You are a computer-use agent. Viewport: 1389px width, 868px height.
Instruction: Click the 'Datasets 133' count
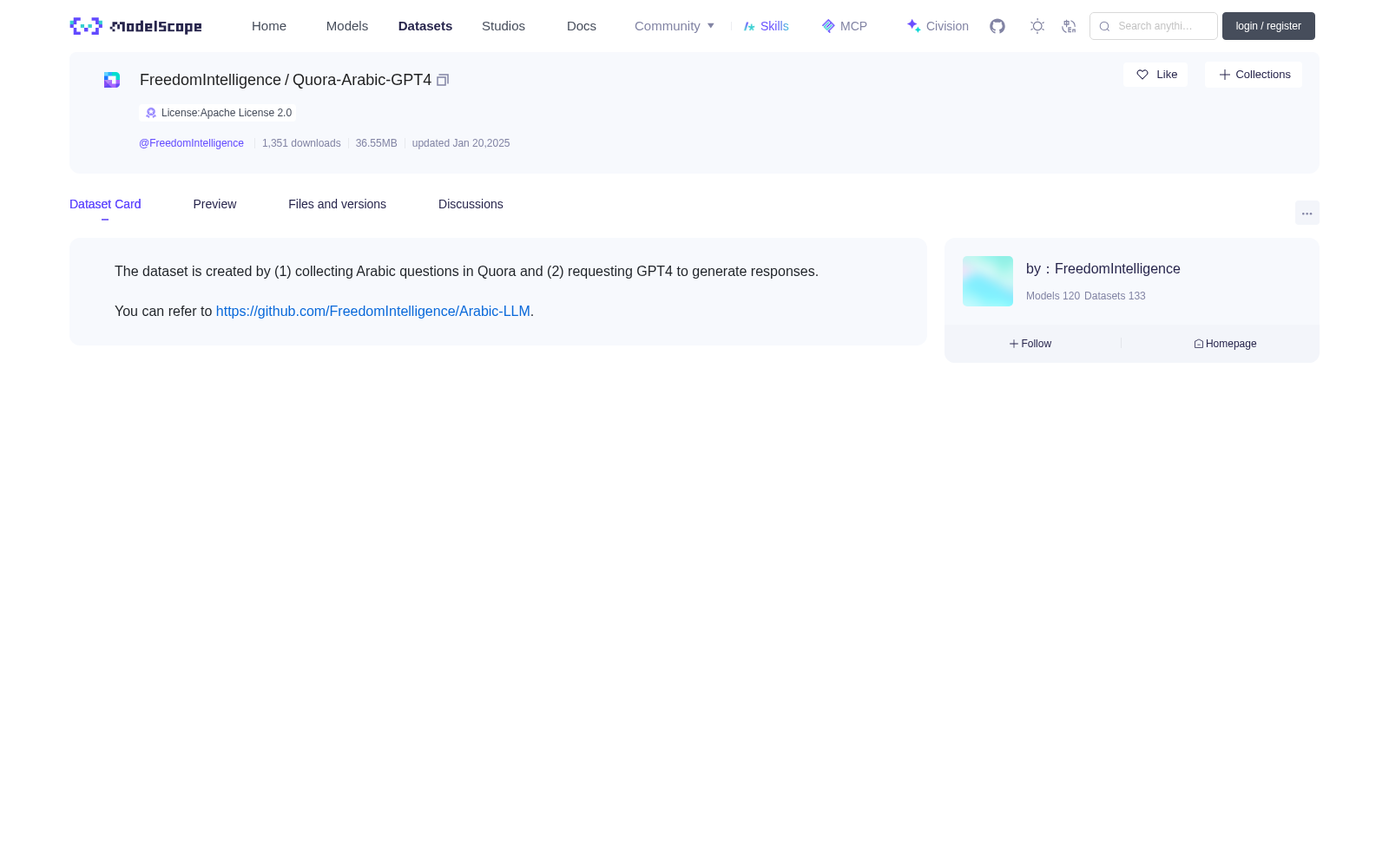(1115, 296)
